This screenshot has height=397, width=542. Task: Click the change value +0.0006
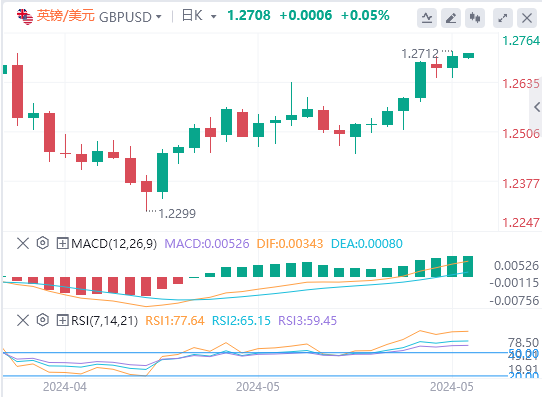coord(306,16)
